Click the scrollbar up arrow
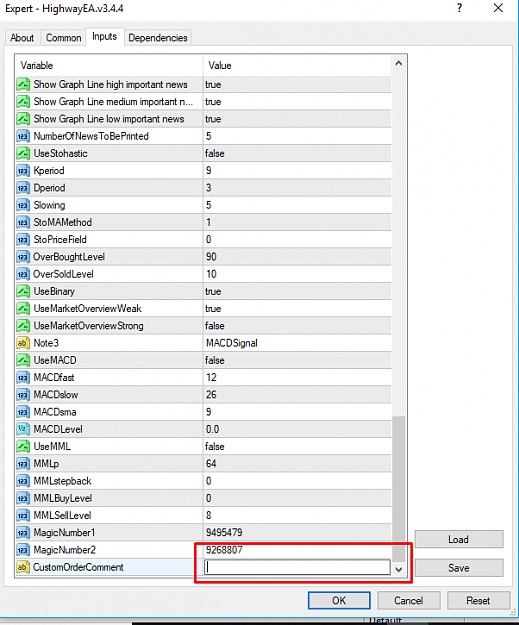The width and height of the screenshot is (519, 625). coord(399,64)
